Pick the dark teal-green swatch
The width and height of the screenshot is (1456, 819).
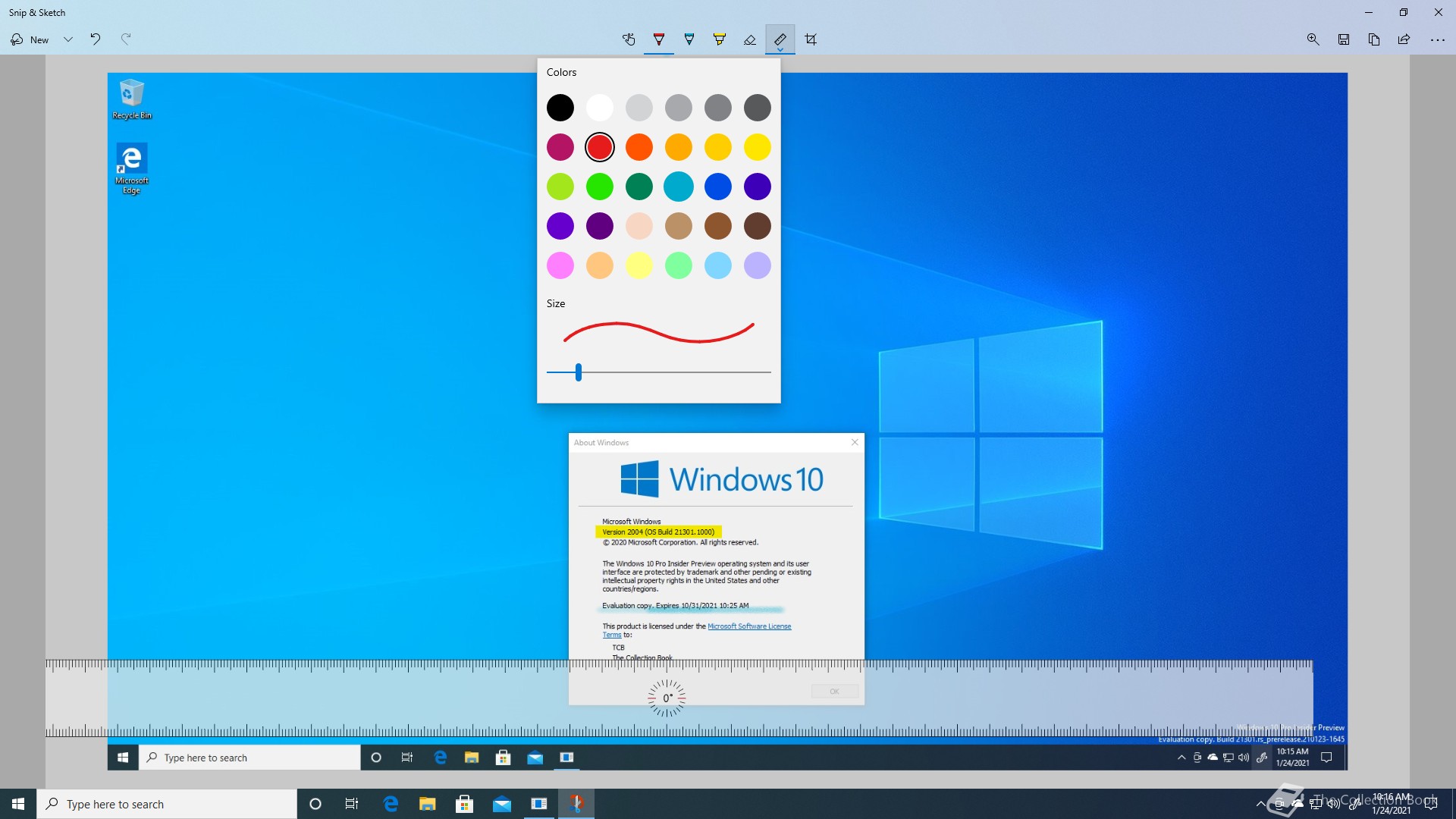click(639, 187)
